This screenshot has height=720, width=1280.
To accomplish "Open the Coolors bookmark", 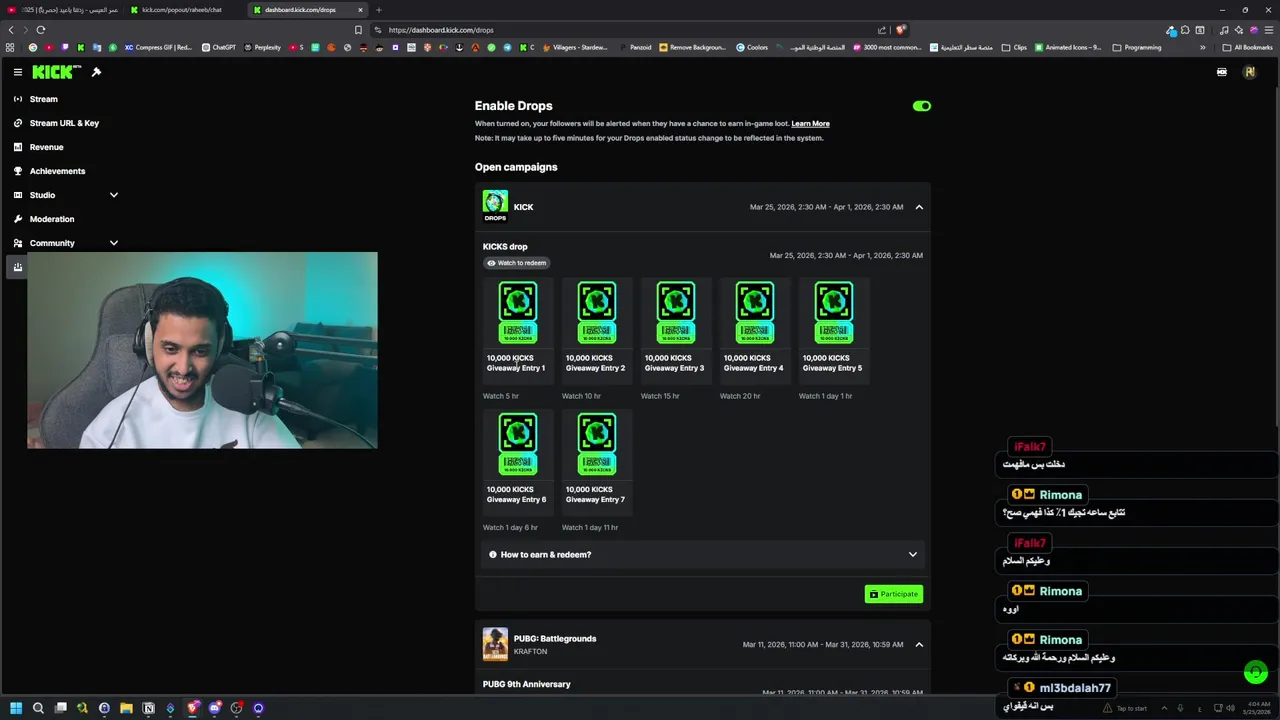I will click(752, 47).
